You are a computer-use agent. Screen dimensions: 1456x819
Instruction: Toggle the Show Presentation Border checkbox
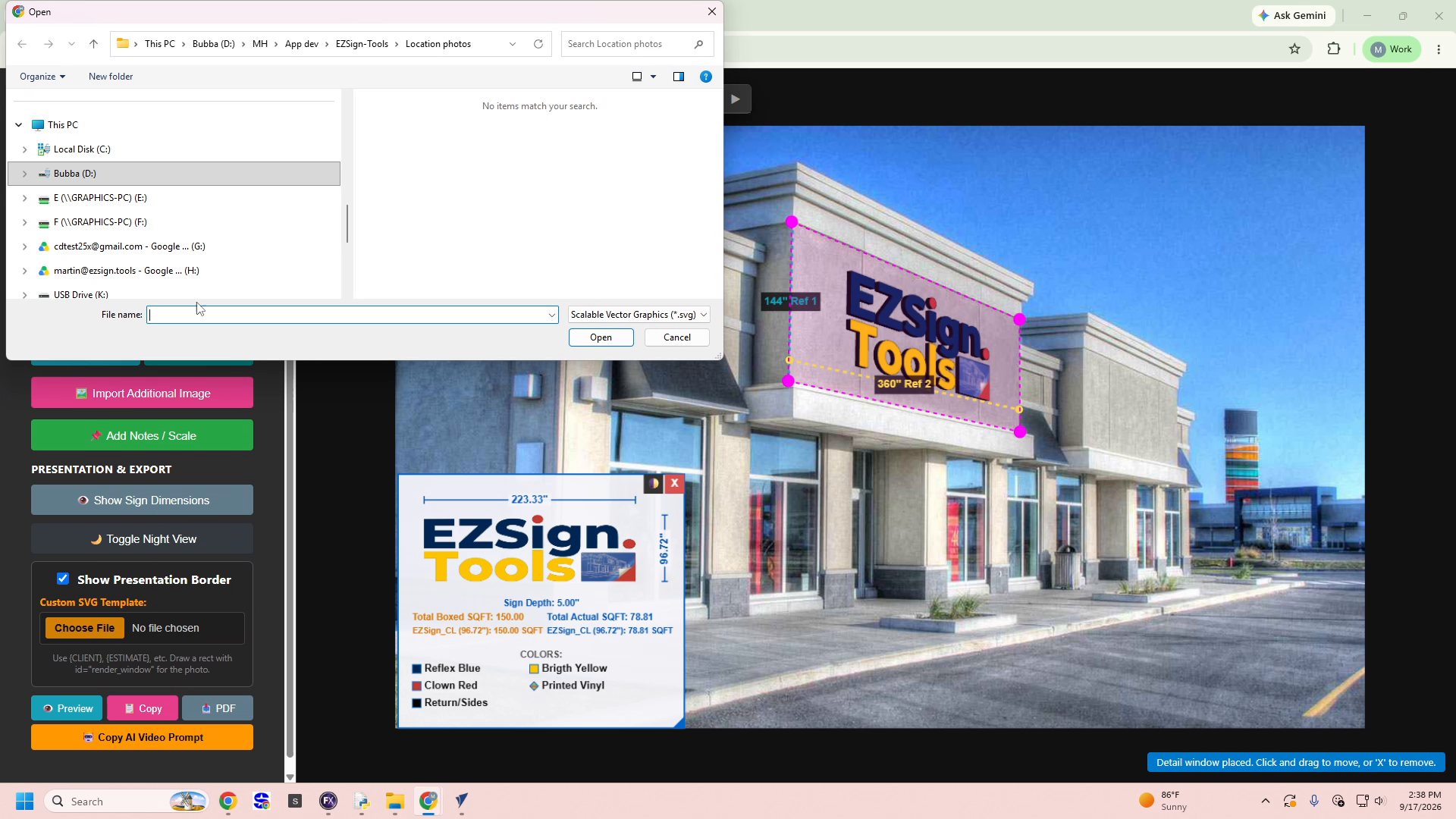pyautogui.click(x=63, y=579)
